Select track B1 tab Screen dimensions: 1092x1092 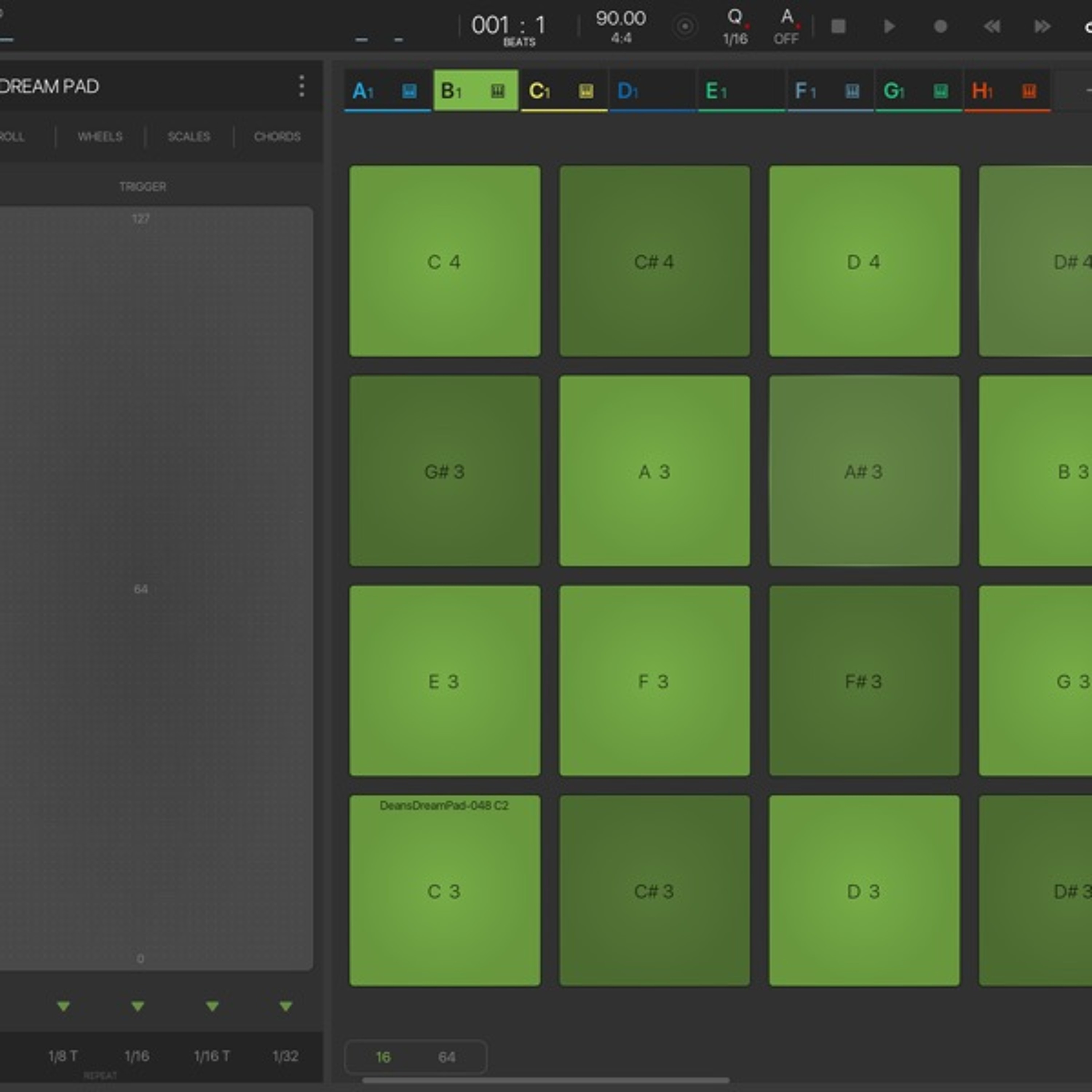[476, 90]
